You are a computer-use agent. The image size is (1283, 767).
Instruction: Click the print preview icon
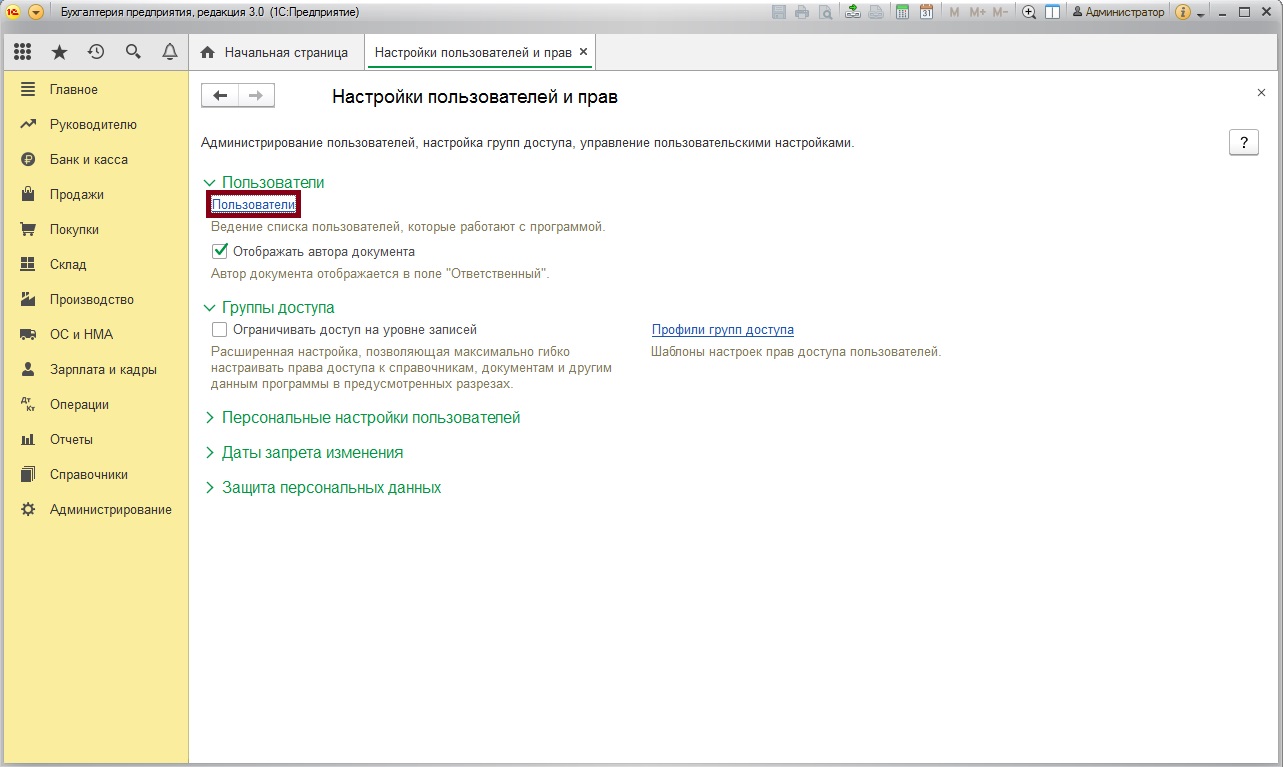click(825, 12)
